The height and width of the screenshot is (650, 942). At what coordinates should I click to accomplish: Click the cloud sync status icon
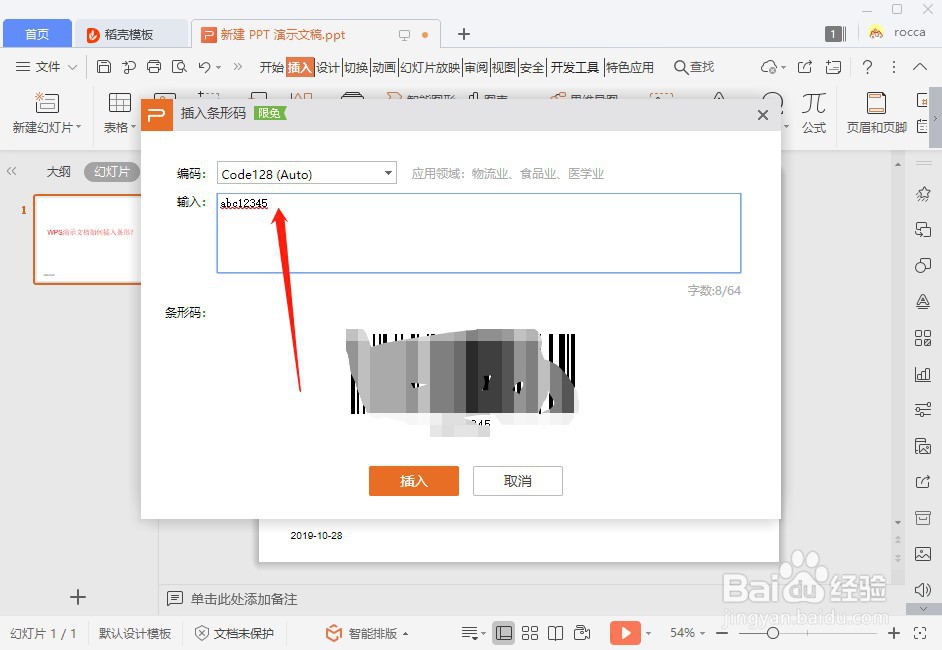click(768, 67)
